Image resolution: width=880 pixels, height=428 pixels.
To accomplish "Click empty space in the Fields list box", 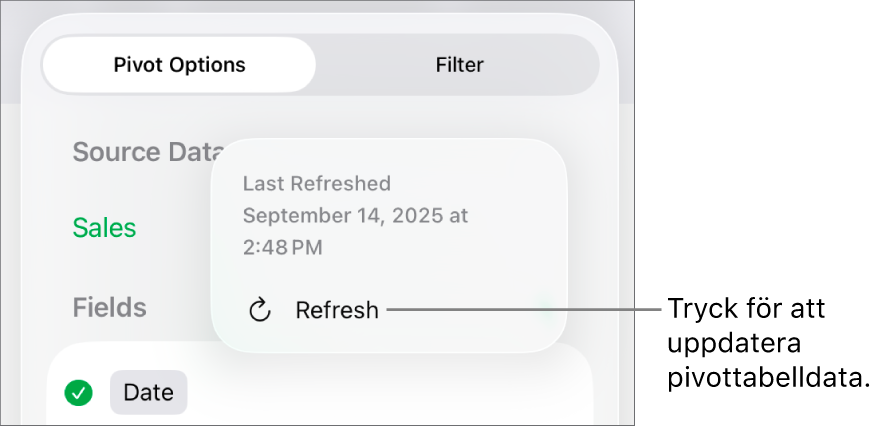I will tap(400, 395).
